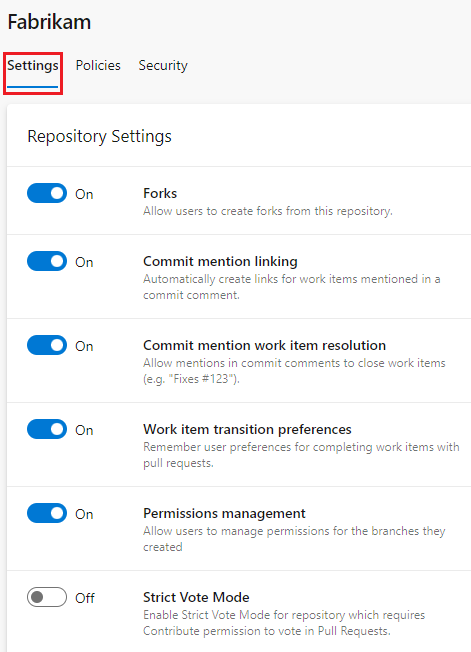
Task: Click Work item transition preferences label
Action: 247,430
